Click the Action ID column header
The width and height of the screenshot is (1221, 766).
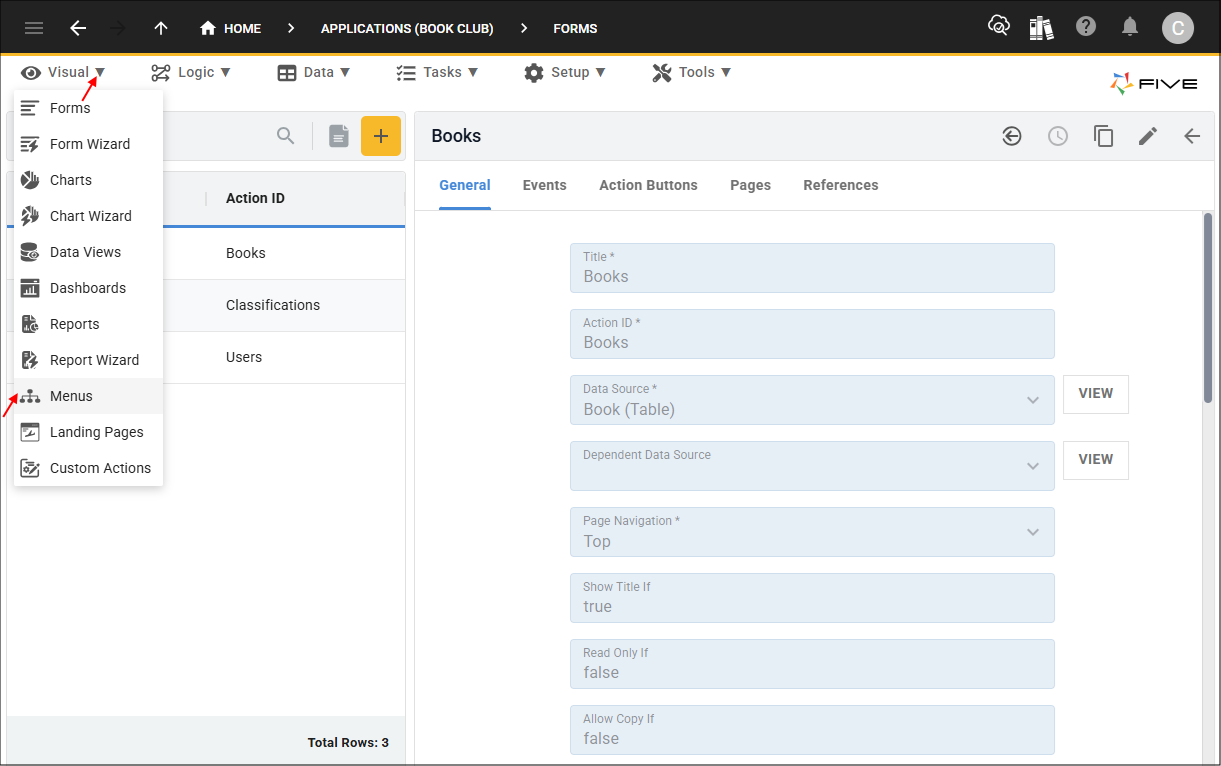(x=255, y=198)
